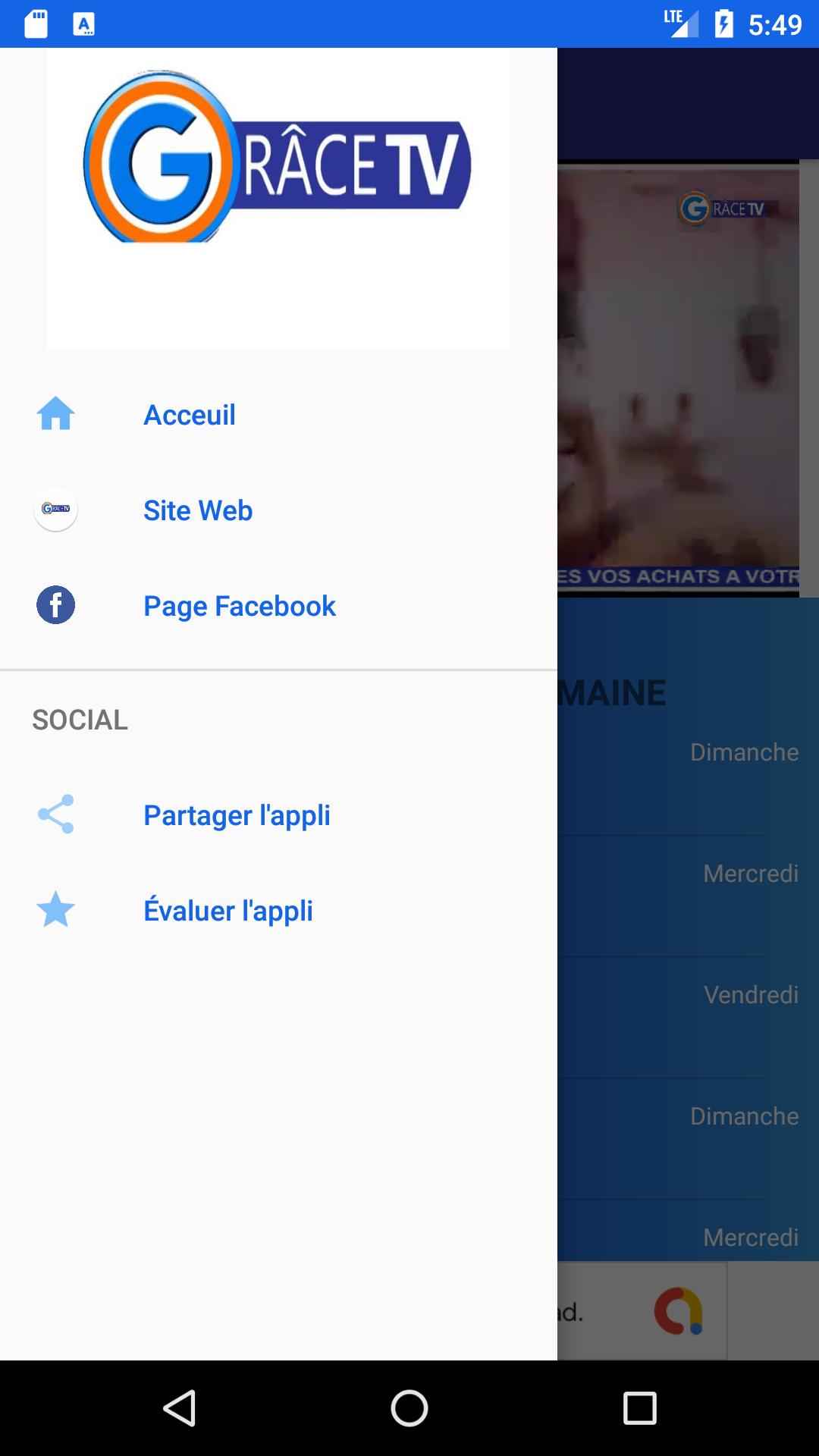Screen dimensions: 819x1456
Task: Open the Site Web menu entry
Action: (278, 510)
